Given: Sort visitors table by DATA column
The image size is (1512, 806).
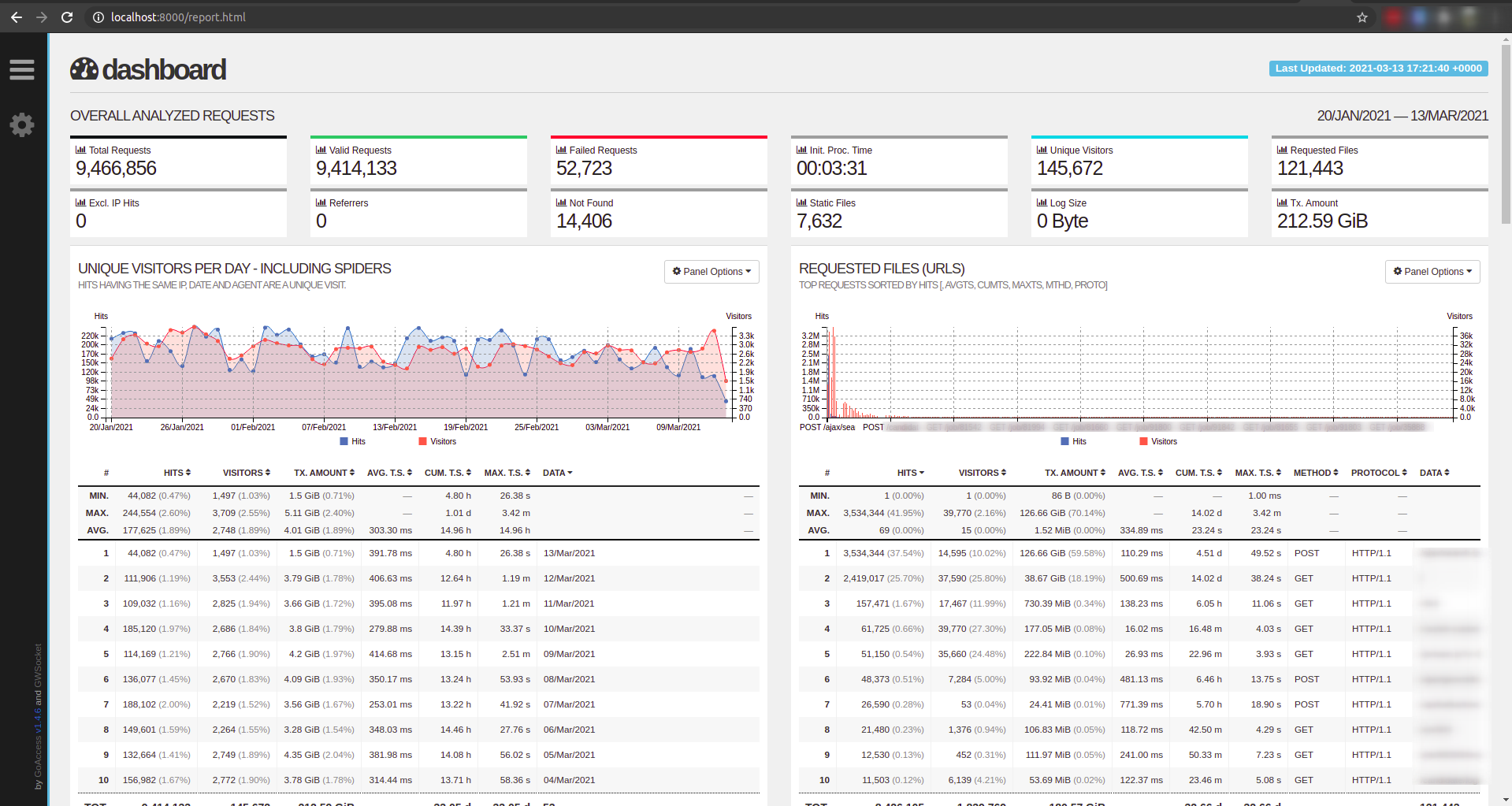Looking at the screenshot, I should click(558, 473).
